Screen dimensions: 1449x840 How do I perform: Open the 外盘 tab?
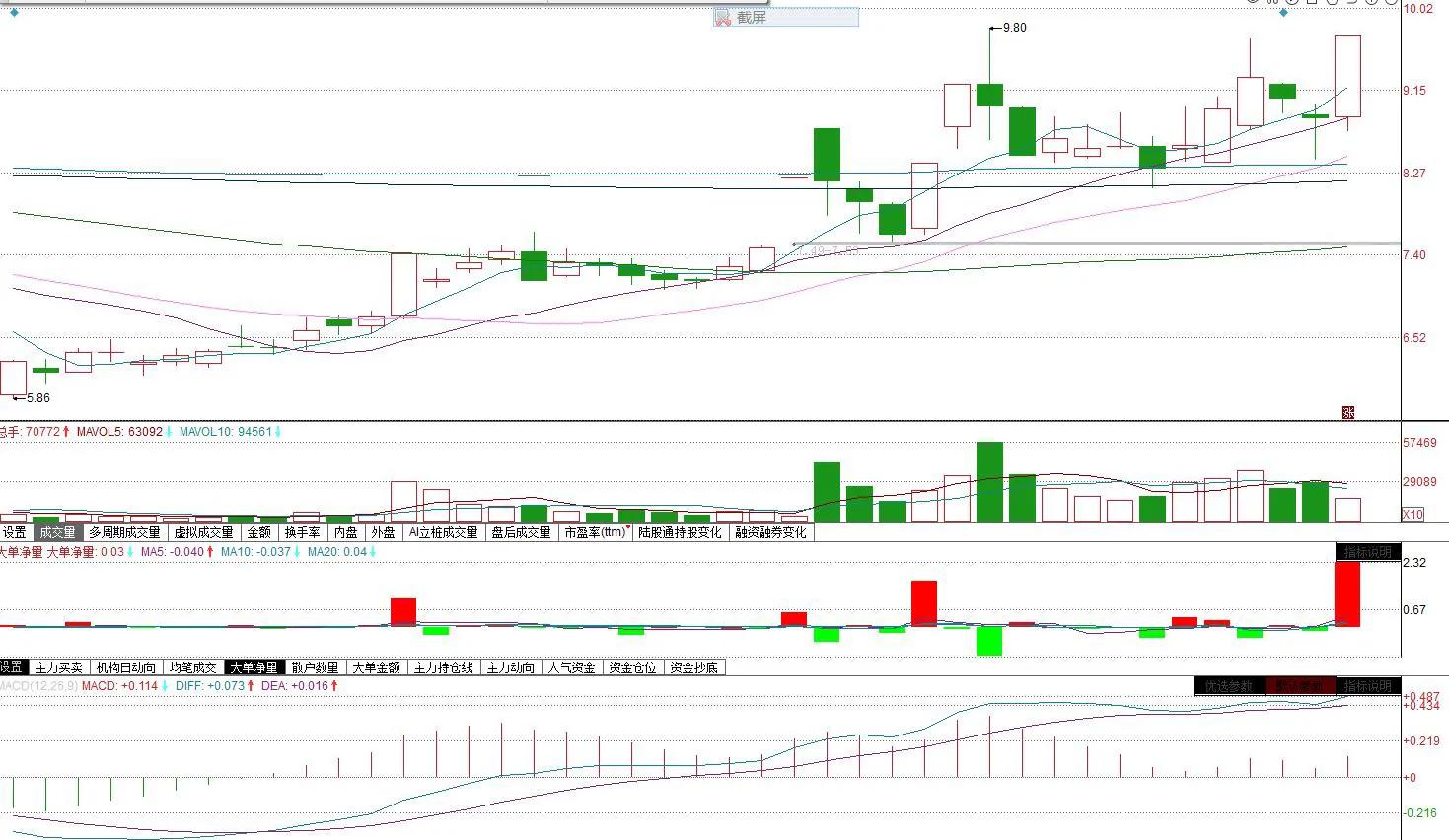tap(384, 532)
